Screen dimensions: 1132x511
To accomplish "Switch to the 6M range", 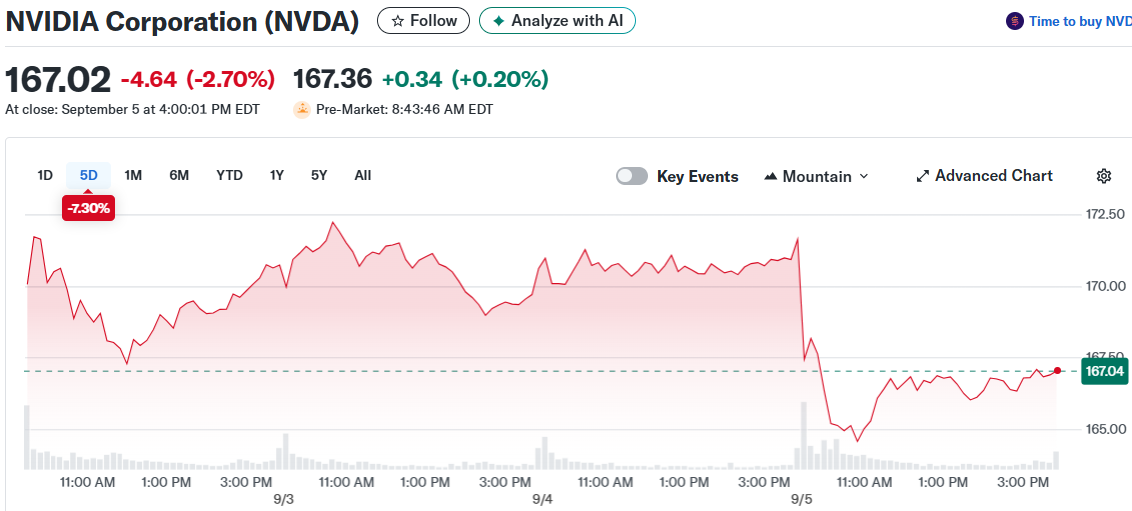I will (x=179, y=175).
